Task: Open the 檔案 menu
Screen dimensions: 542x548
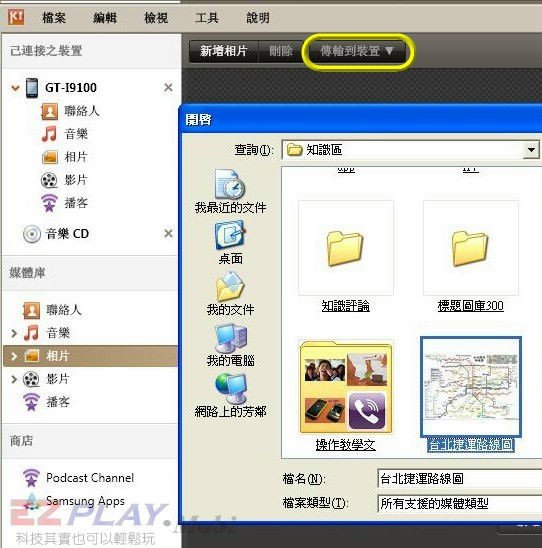Action: 54,17
